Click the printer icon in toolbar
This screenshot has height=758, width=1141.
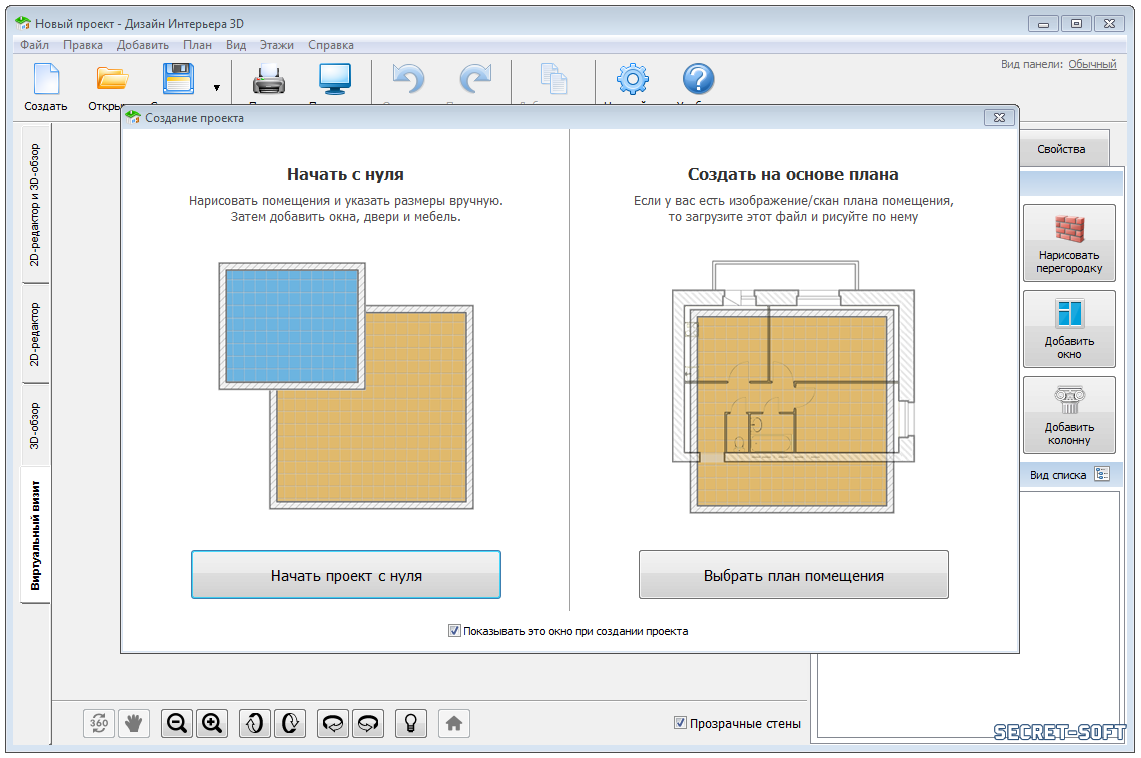click(x=269, y=80)
